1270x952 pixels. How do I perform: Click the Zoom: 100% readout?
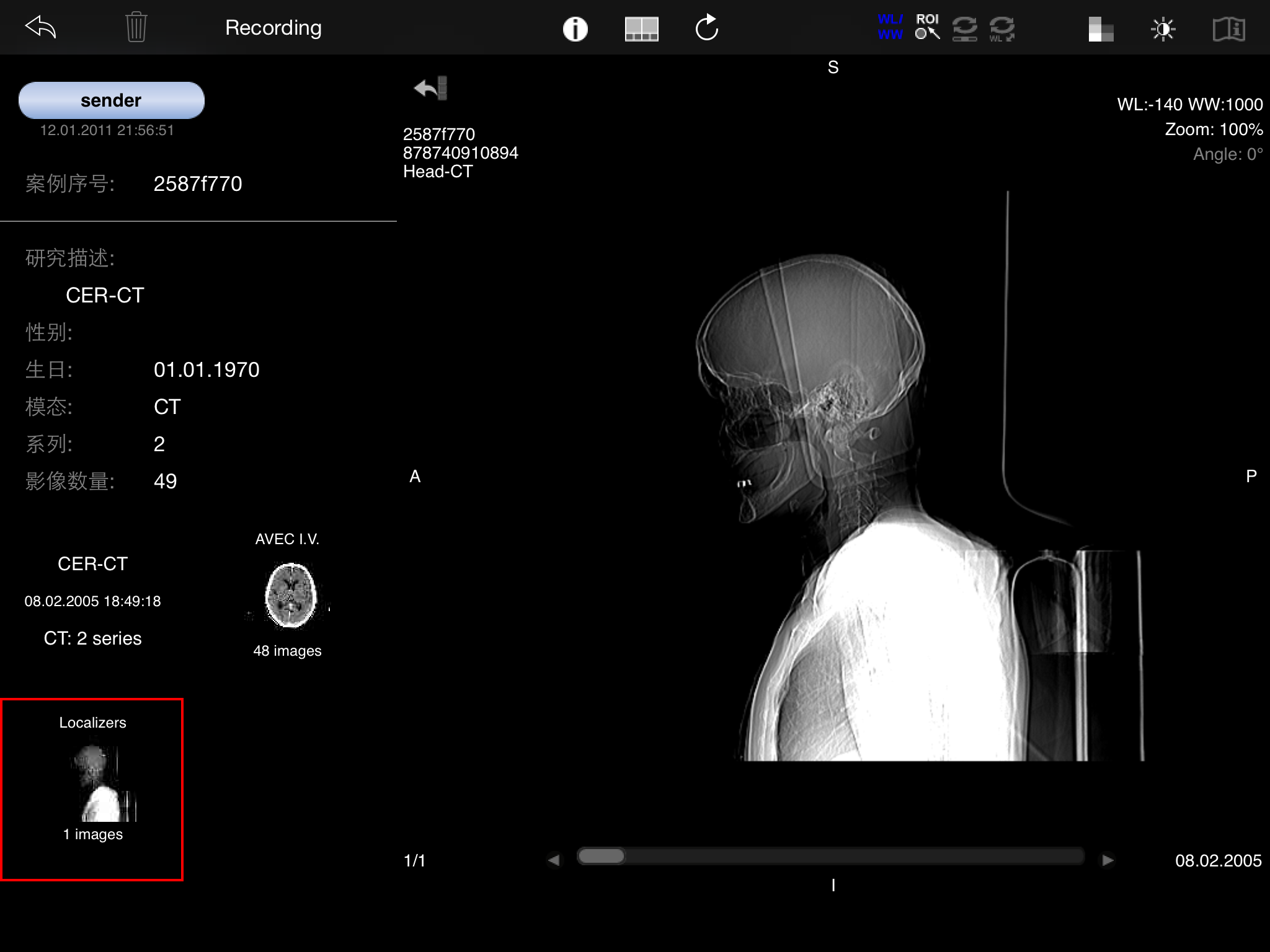pyautogui.click(x=1214, y=129)
